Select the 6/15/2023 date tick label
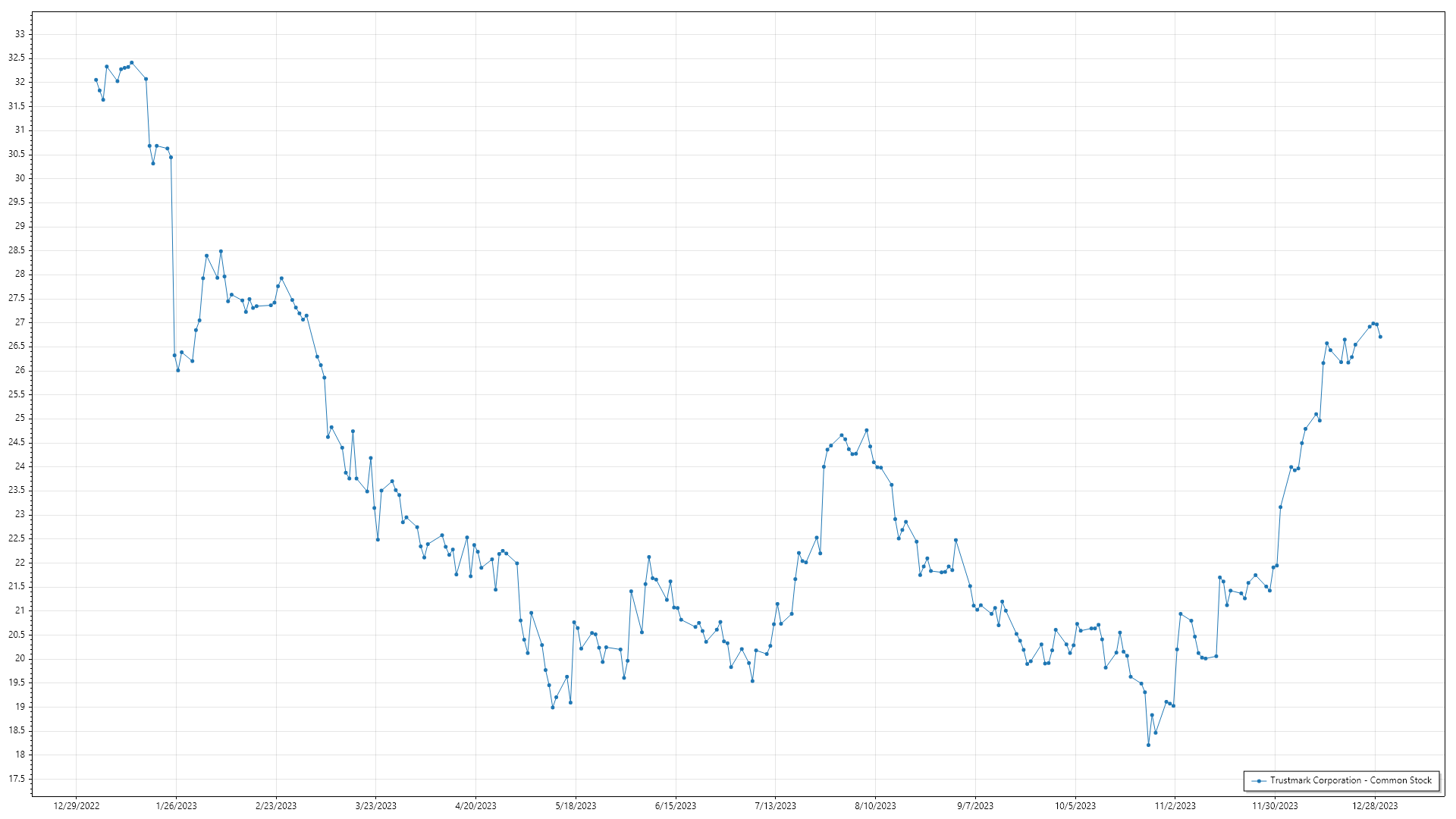 [x=676, y=806]
